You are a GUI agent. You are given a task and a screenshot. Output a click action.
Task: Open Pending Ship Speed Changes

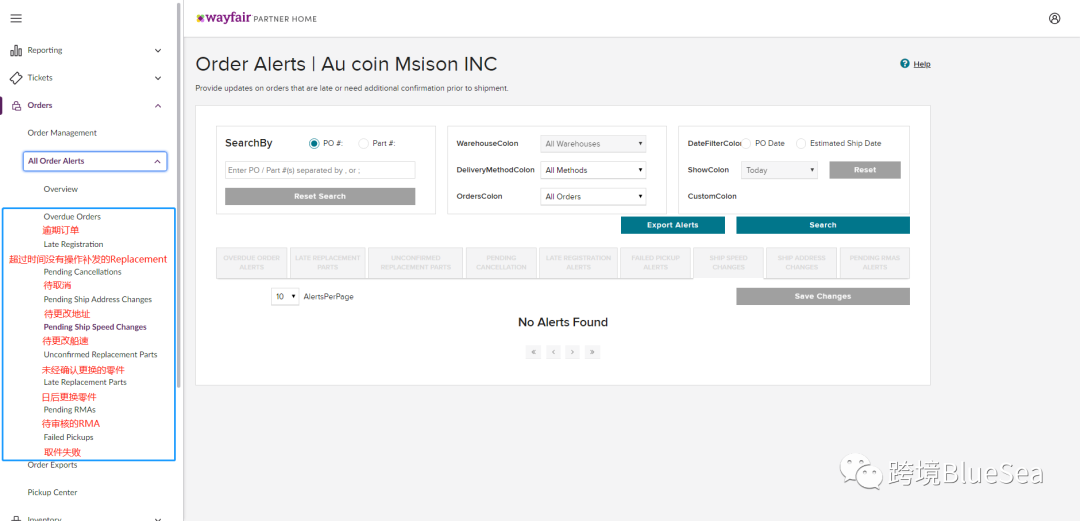pos(94,327)
